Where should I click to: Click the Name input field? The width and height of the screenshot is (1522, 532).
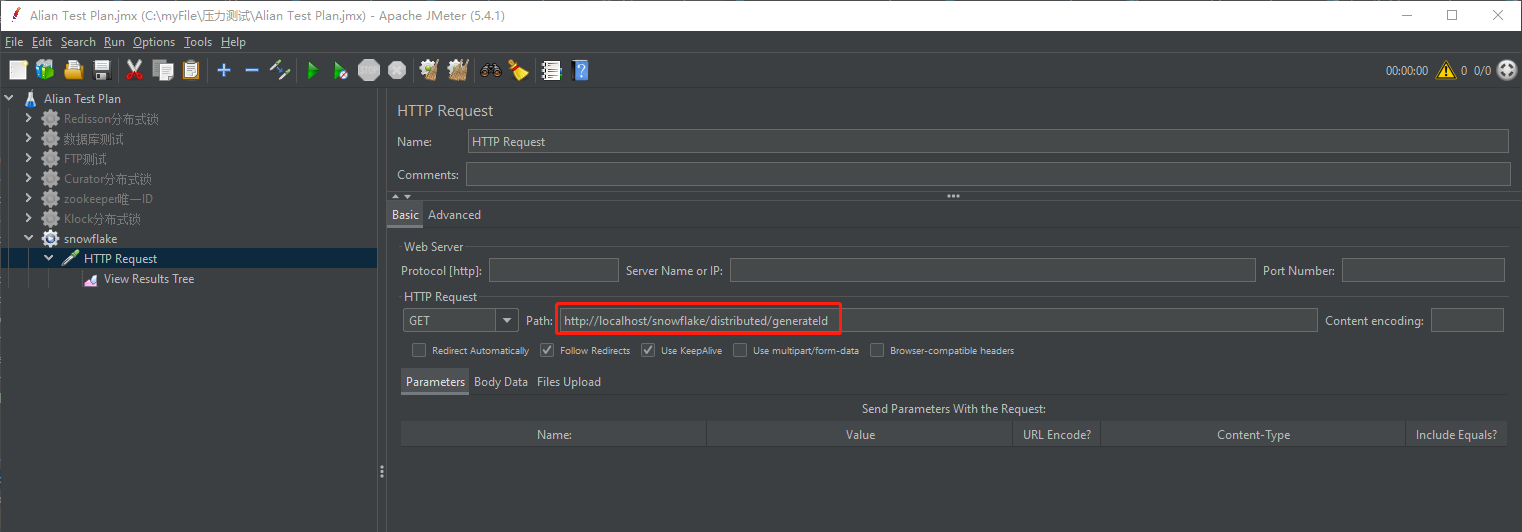point(988,141)
